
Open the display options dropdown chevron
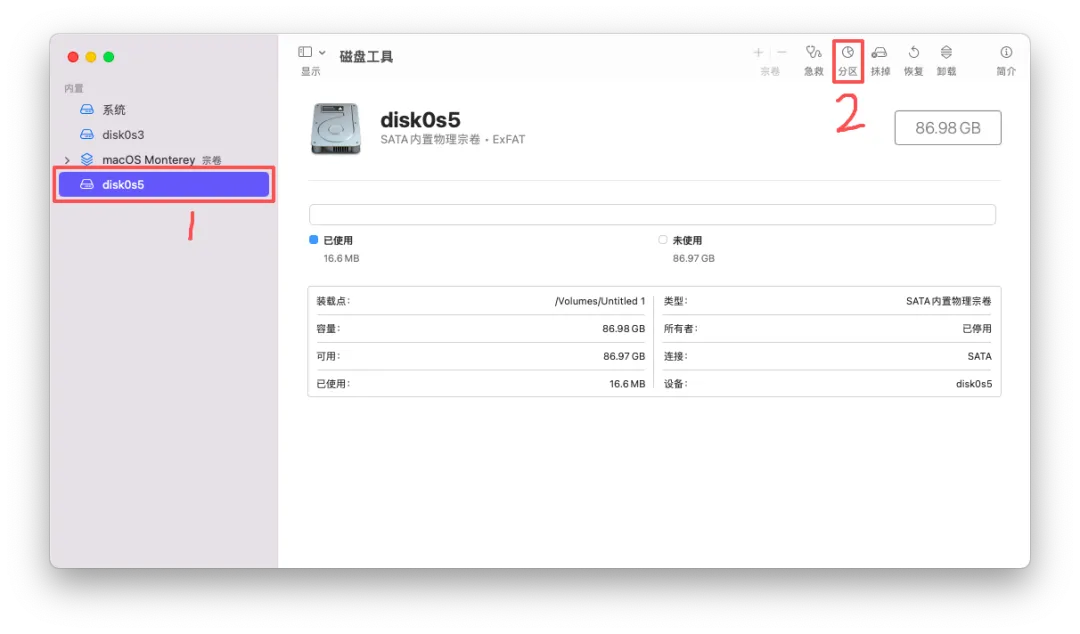pyautogui.click(x=322, y=52)
